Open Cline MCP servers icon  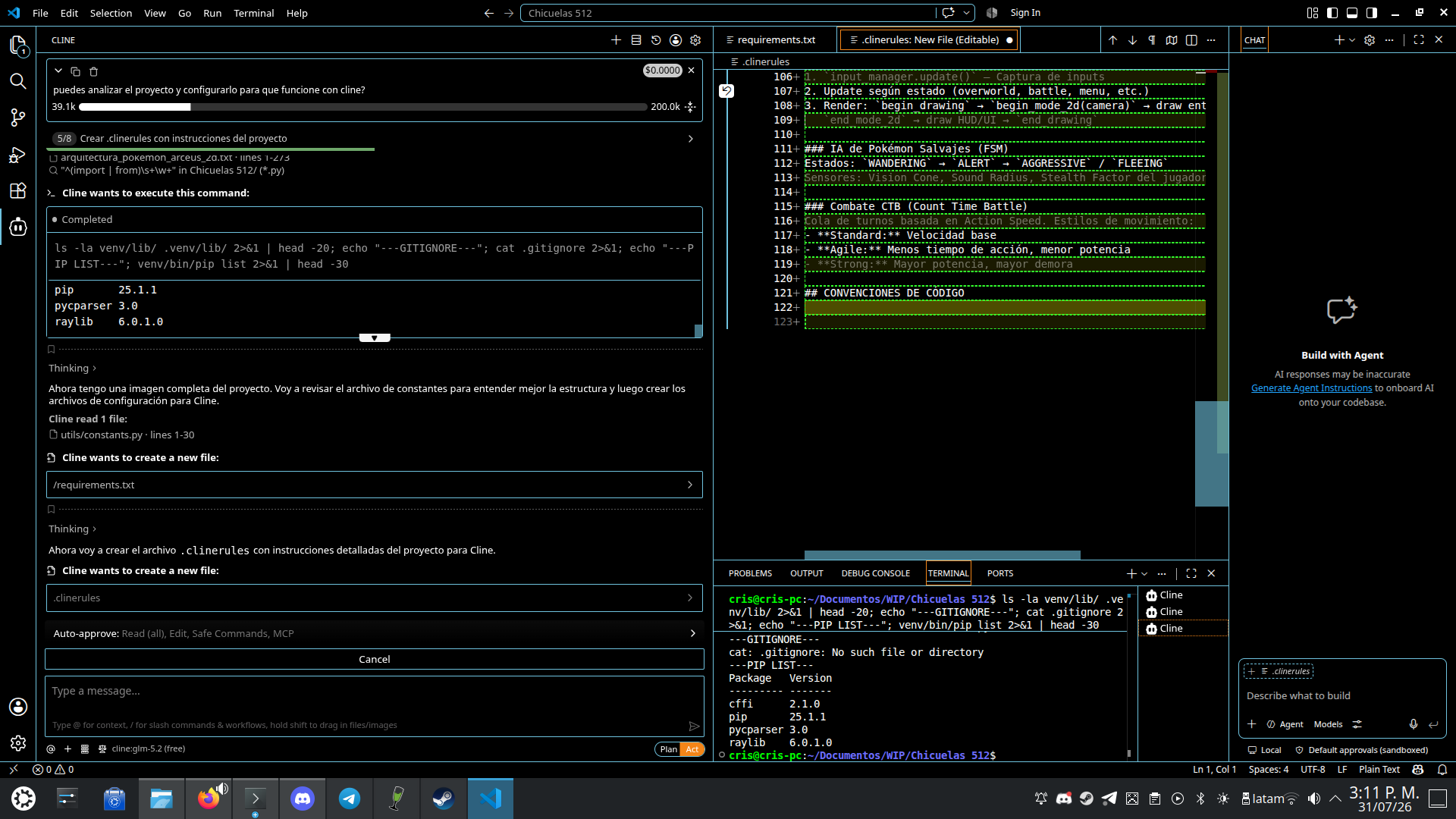click(636, 40)
